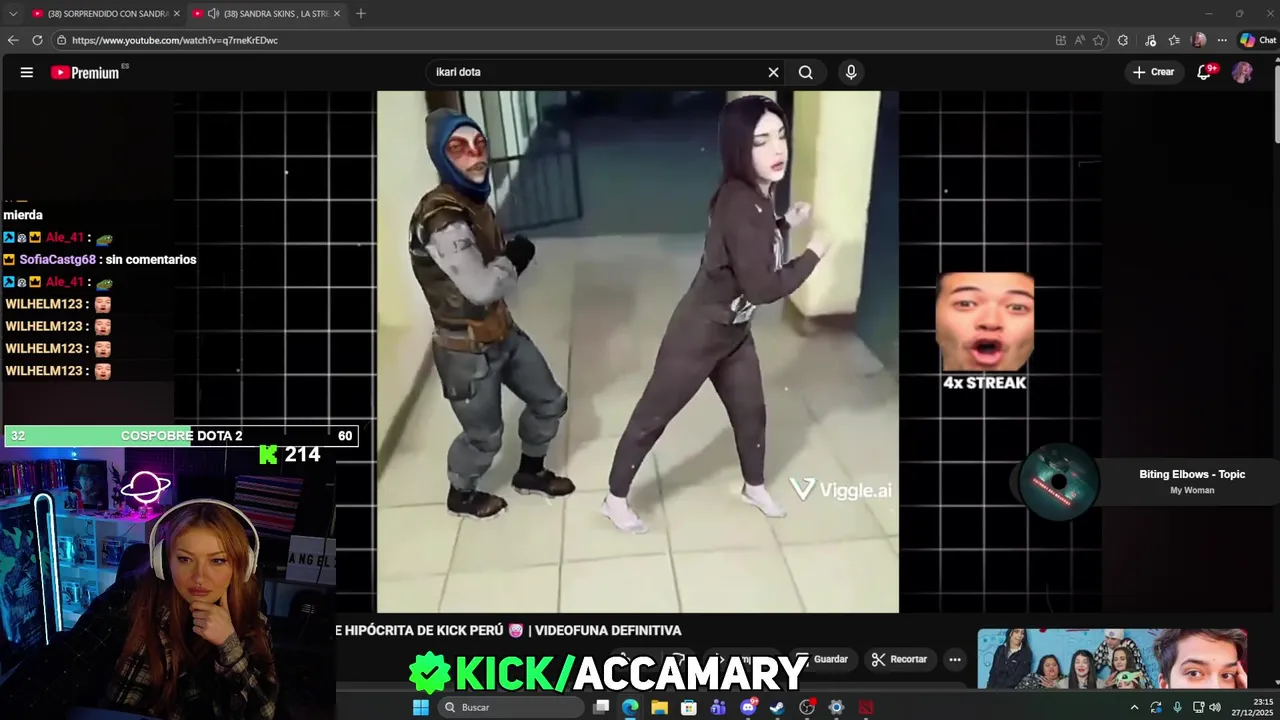Start voice search with microphone icon
The image size is (1280, 720).
click(x=851, y=72)
